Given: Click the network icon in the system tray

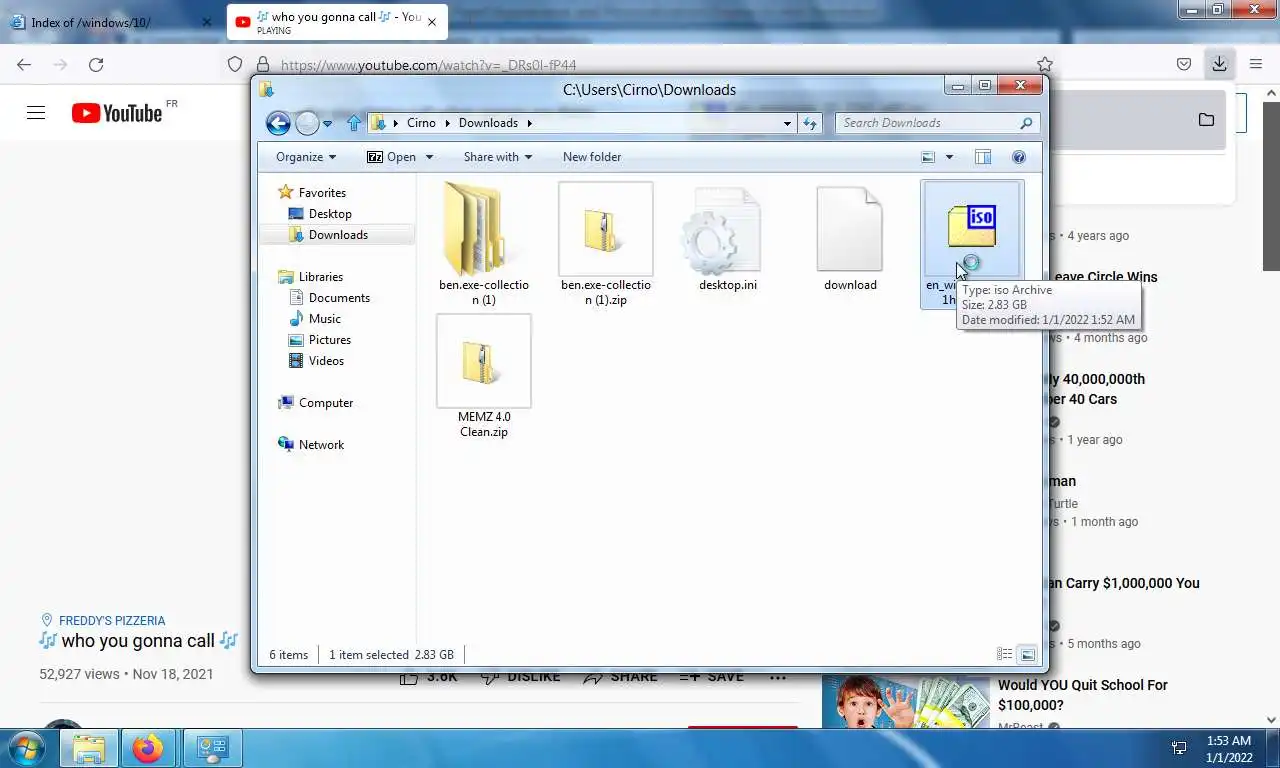Looking at the screenshot, I should (x=1179, y=748).
